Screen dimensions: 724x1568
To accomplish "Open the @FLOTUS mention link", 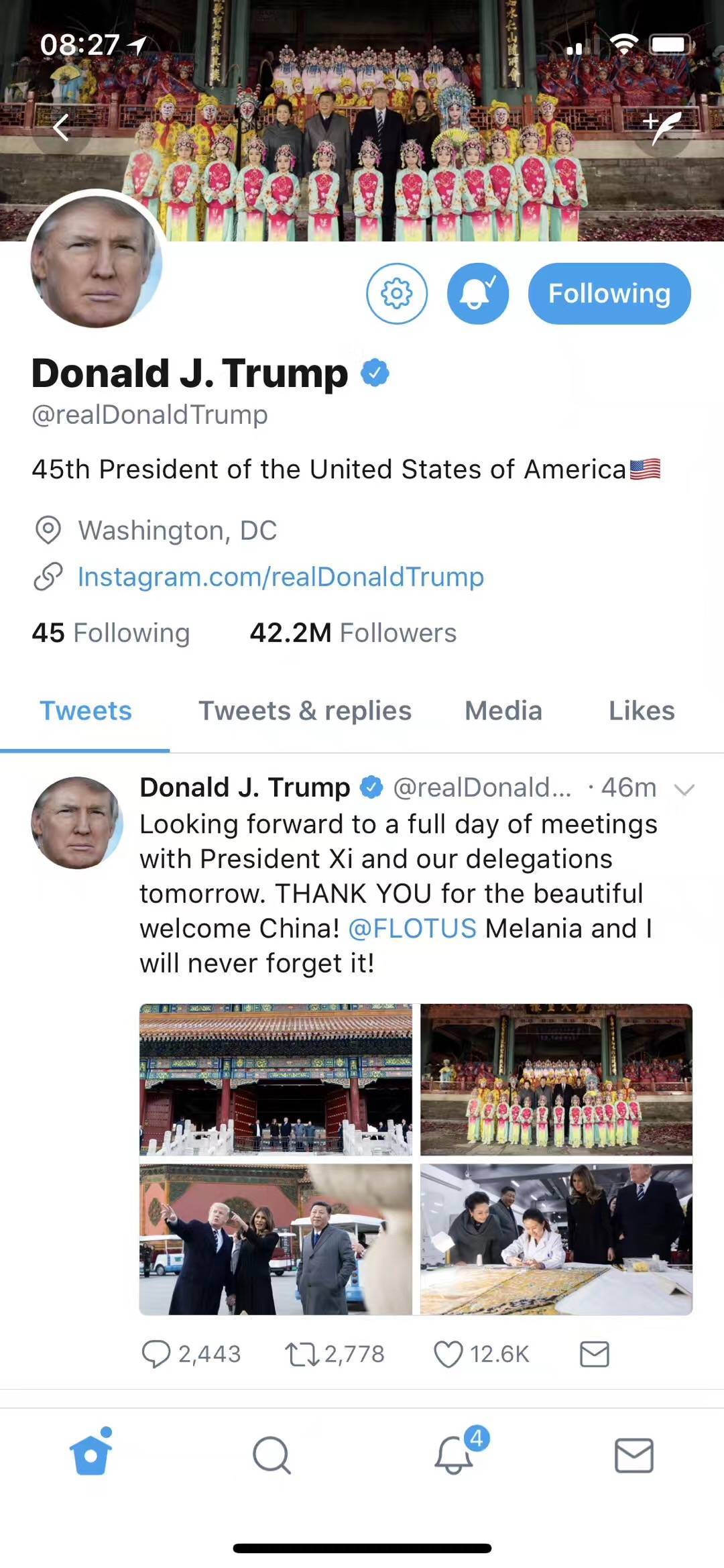I will click(412, 929).
